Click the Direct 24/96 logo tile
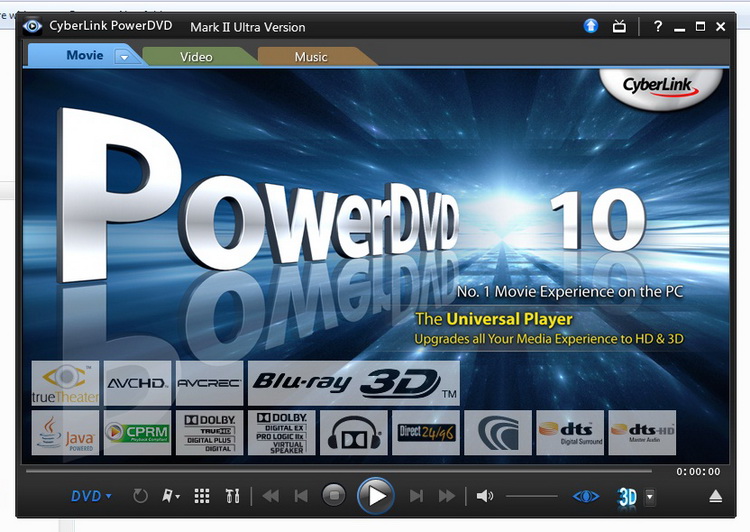The height and width of the screenshot is (532, 750). click(x=426, y=432)
